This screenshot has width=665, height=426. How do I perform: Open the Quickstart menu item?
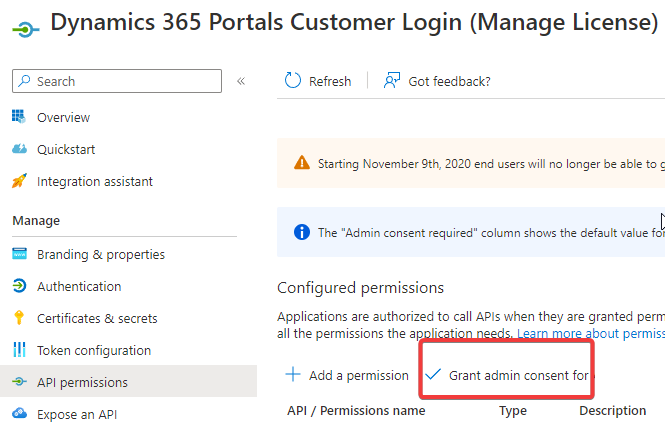click(x=66, y=149)
